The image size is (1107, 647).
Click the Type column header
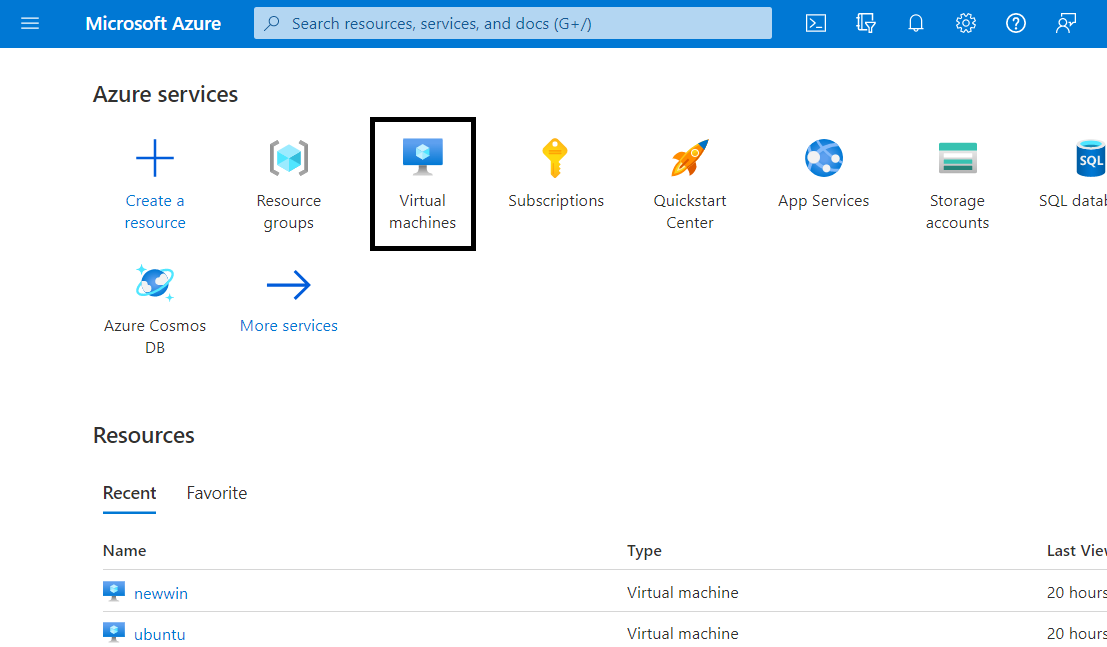tap(644, 551)
